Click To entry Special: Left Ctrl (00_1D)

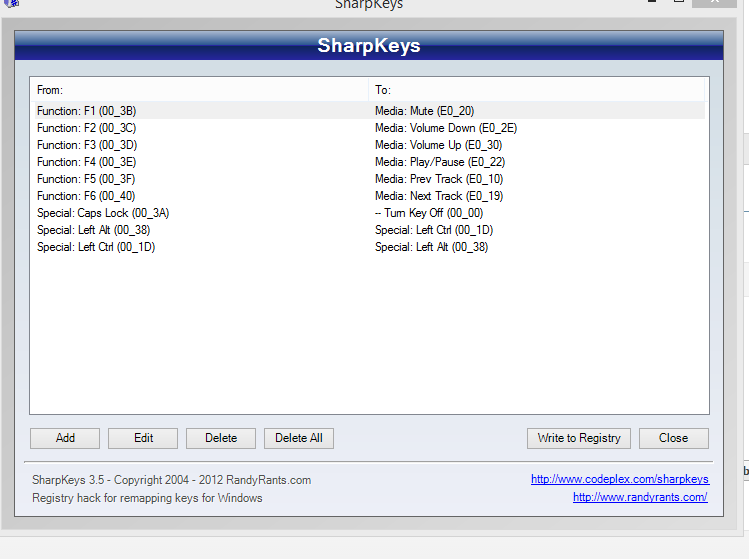coord(434,230)
